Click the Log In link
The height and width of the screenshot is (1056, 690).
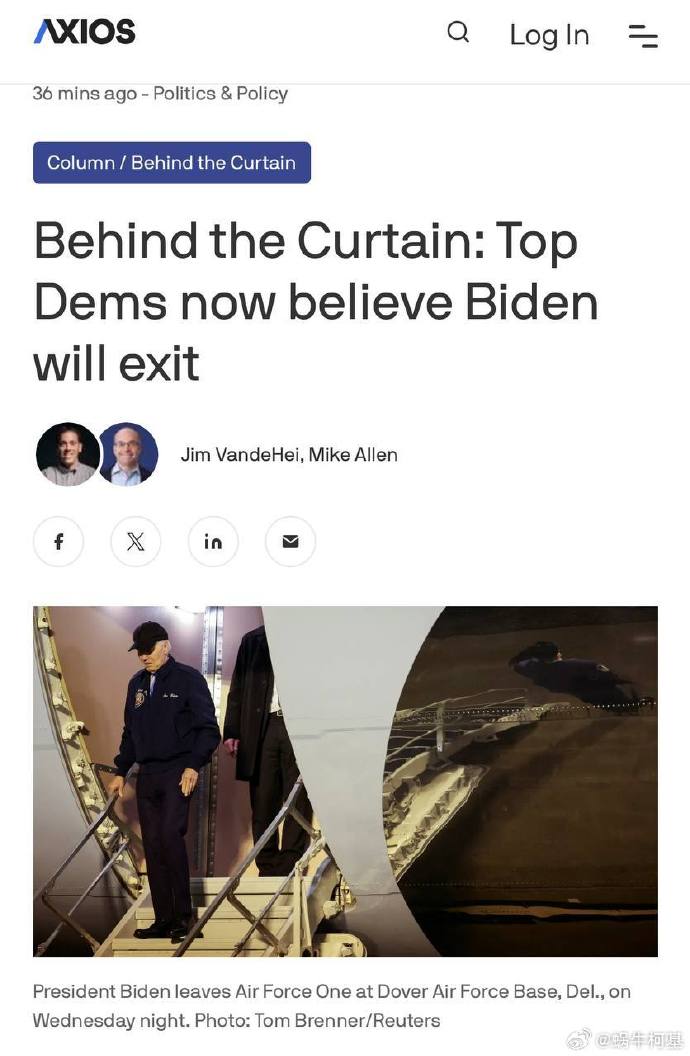[x=549, y=35]
